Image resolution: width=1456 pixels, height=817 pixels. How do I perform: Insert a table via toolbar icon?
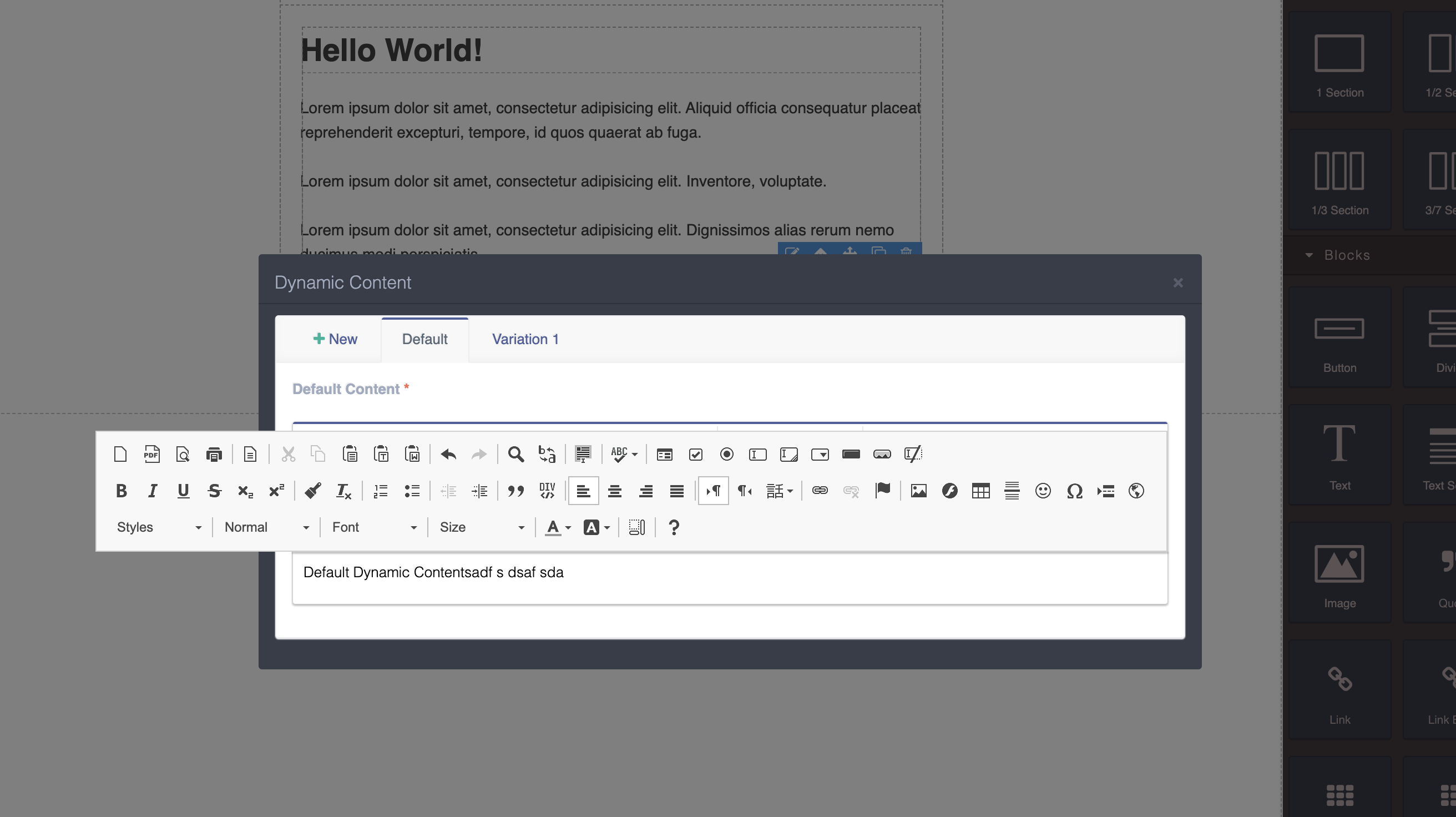point(980,491)
